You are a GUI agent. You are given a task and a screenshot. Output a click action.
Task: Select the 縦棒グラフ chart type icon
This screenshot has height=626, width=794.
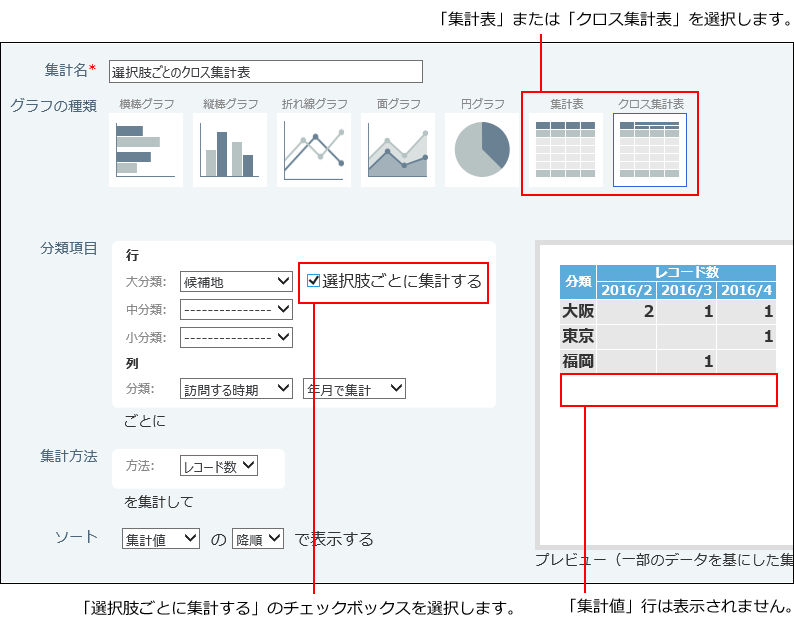click(x=230, y=150)
